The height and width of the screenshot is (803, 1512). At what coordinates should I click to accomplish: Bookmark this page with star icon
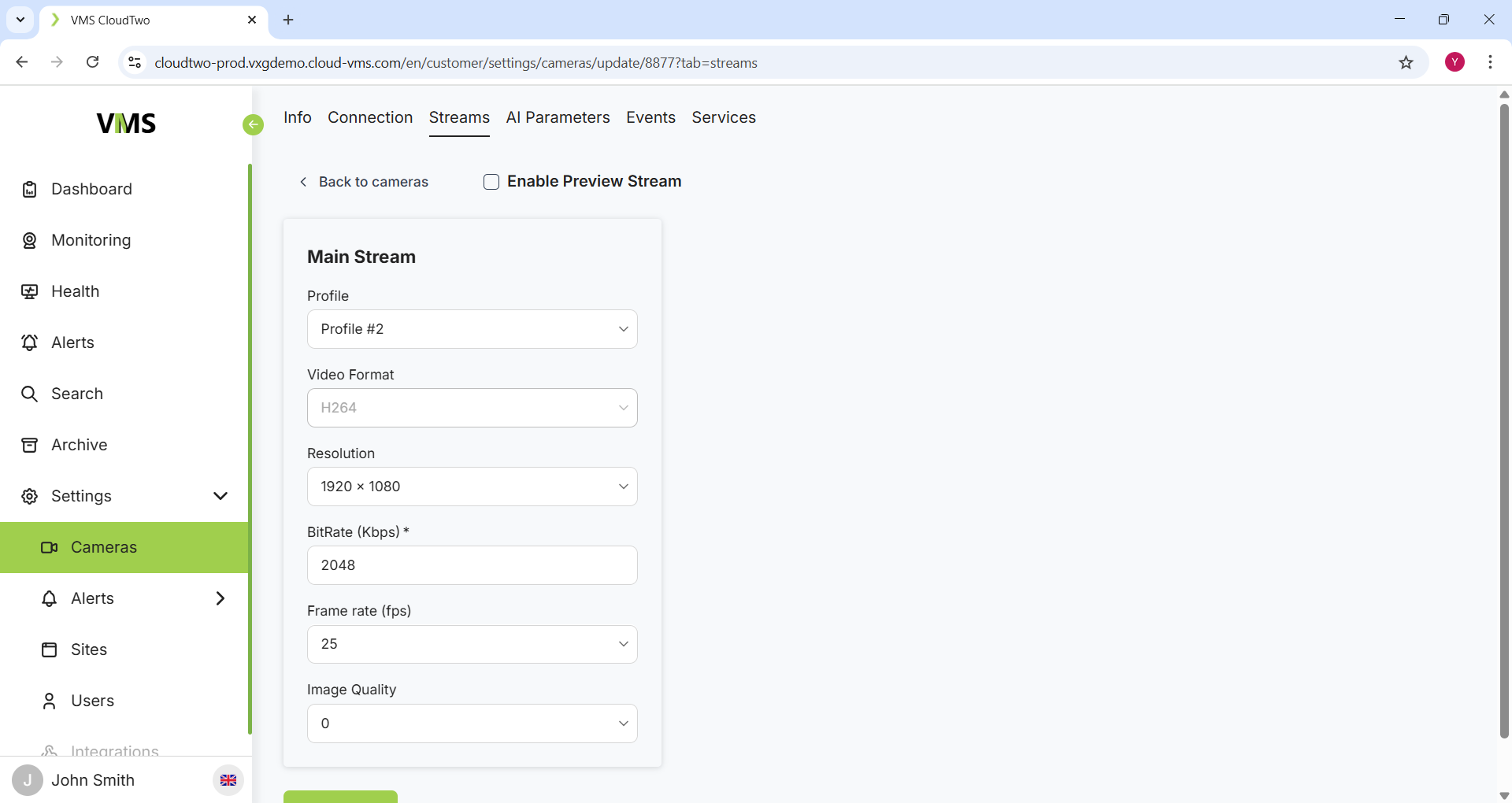(1406, 63)
